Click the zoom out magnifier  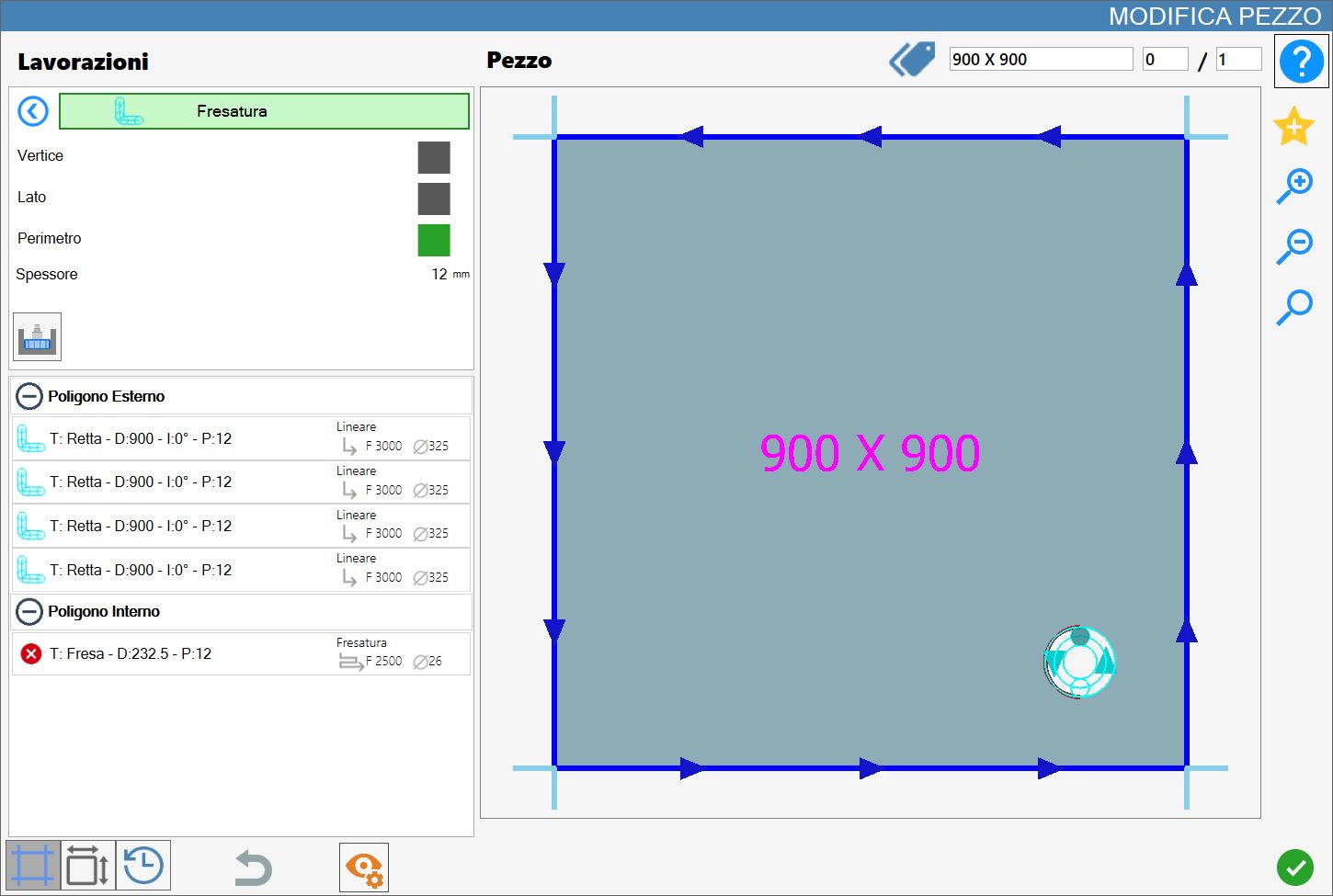click(1294, 247)
